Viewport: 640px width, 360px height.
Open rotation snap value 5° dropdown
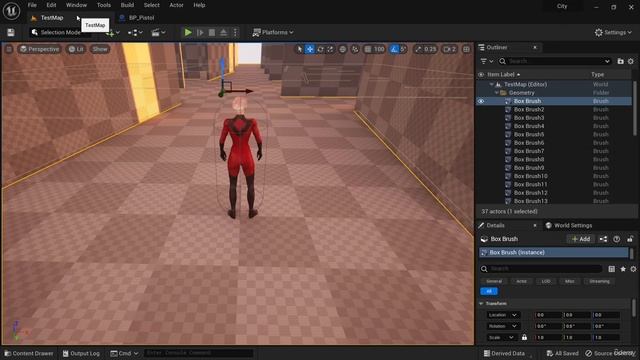tap(403, 49)
